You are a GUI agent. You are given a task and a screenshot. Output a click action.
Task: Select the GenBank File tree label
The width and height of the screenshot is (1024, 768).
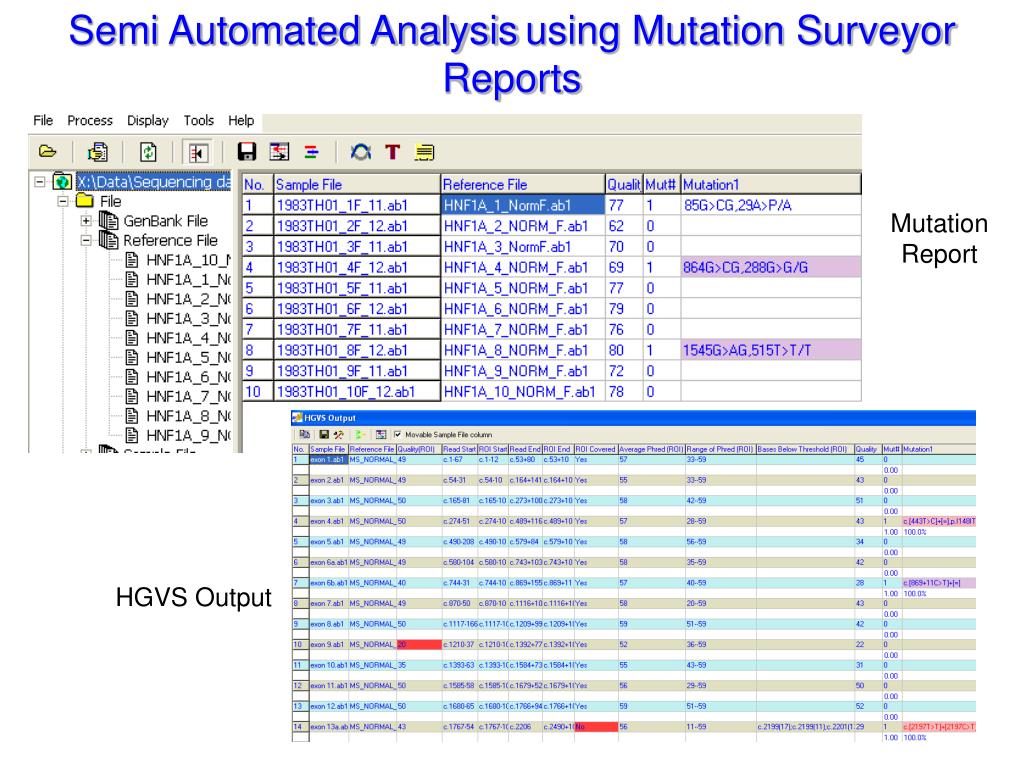[x=165, y=221]
